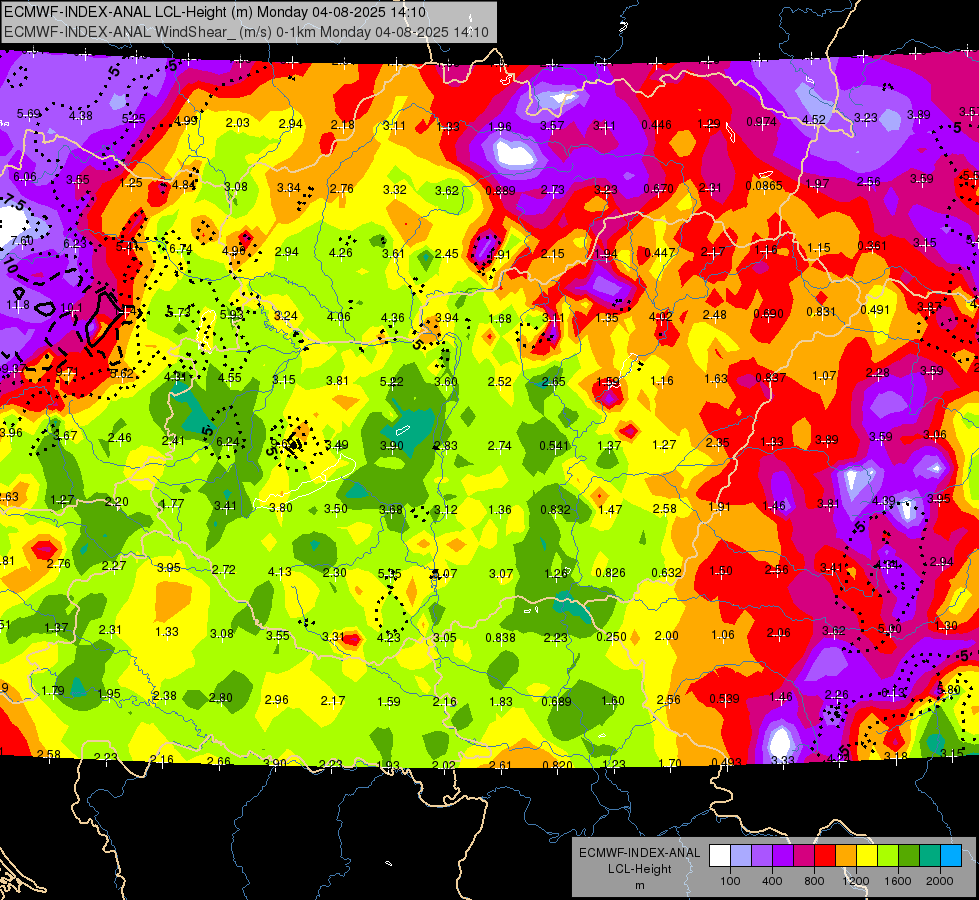Click the wind shear value 0.539

click(724, 698)
